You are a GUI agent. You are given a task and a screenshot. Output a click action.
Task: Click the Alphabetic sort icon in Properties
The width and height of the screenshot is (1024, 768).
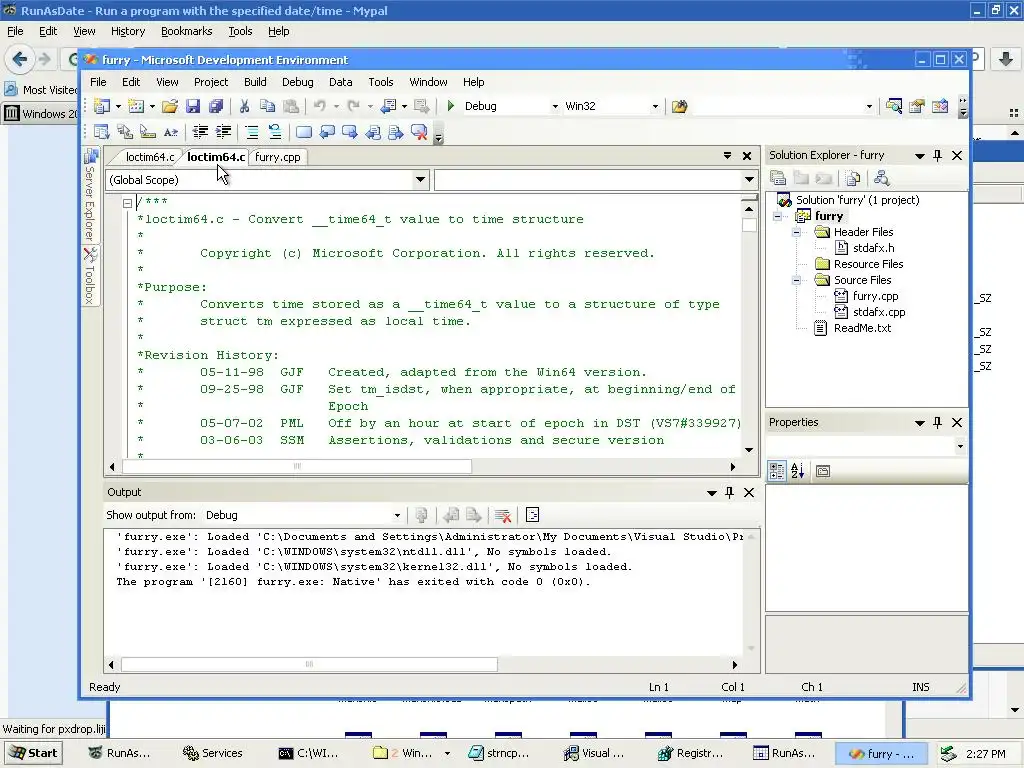click(x=798, y=471)
